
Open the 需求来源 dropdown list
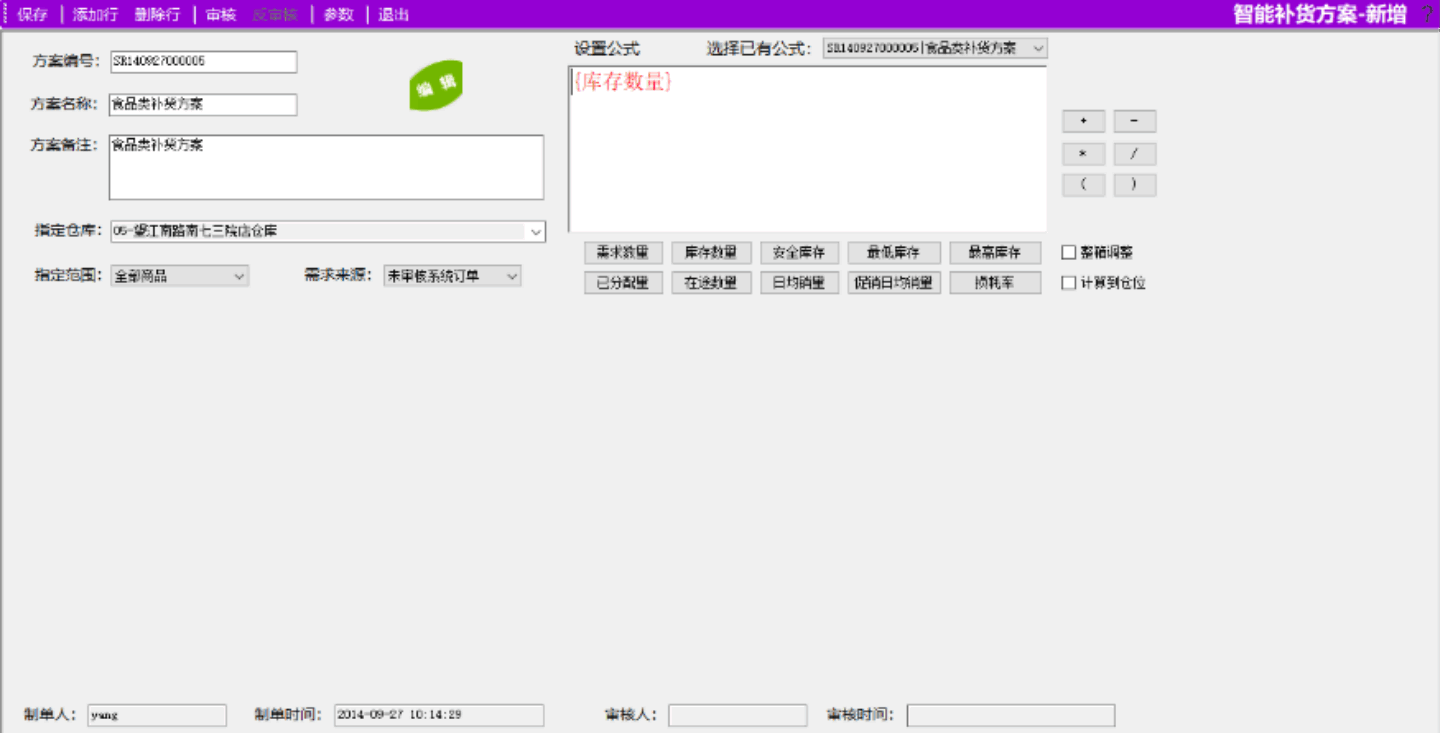[512, 276]
